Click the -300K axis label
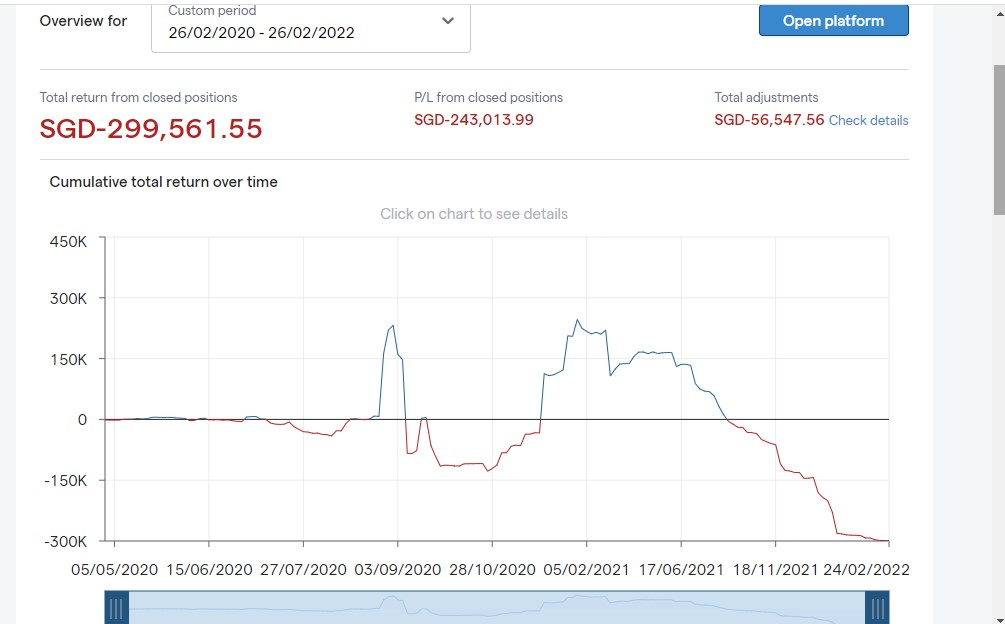Viewport: 1005px width, 624px height. click(x=65, y=541)
